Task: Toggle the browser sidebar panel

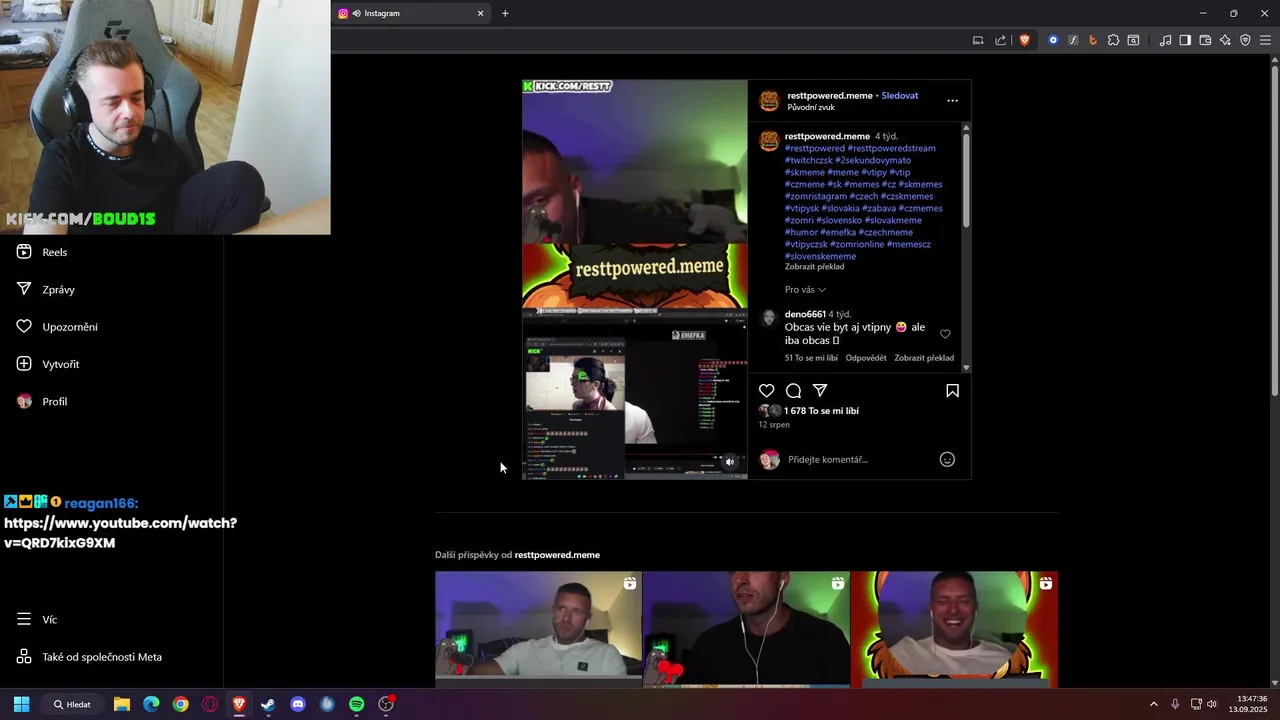Action: (1185, 40)
